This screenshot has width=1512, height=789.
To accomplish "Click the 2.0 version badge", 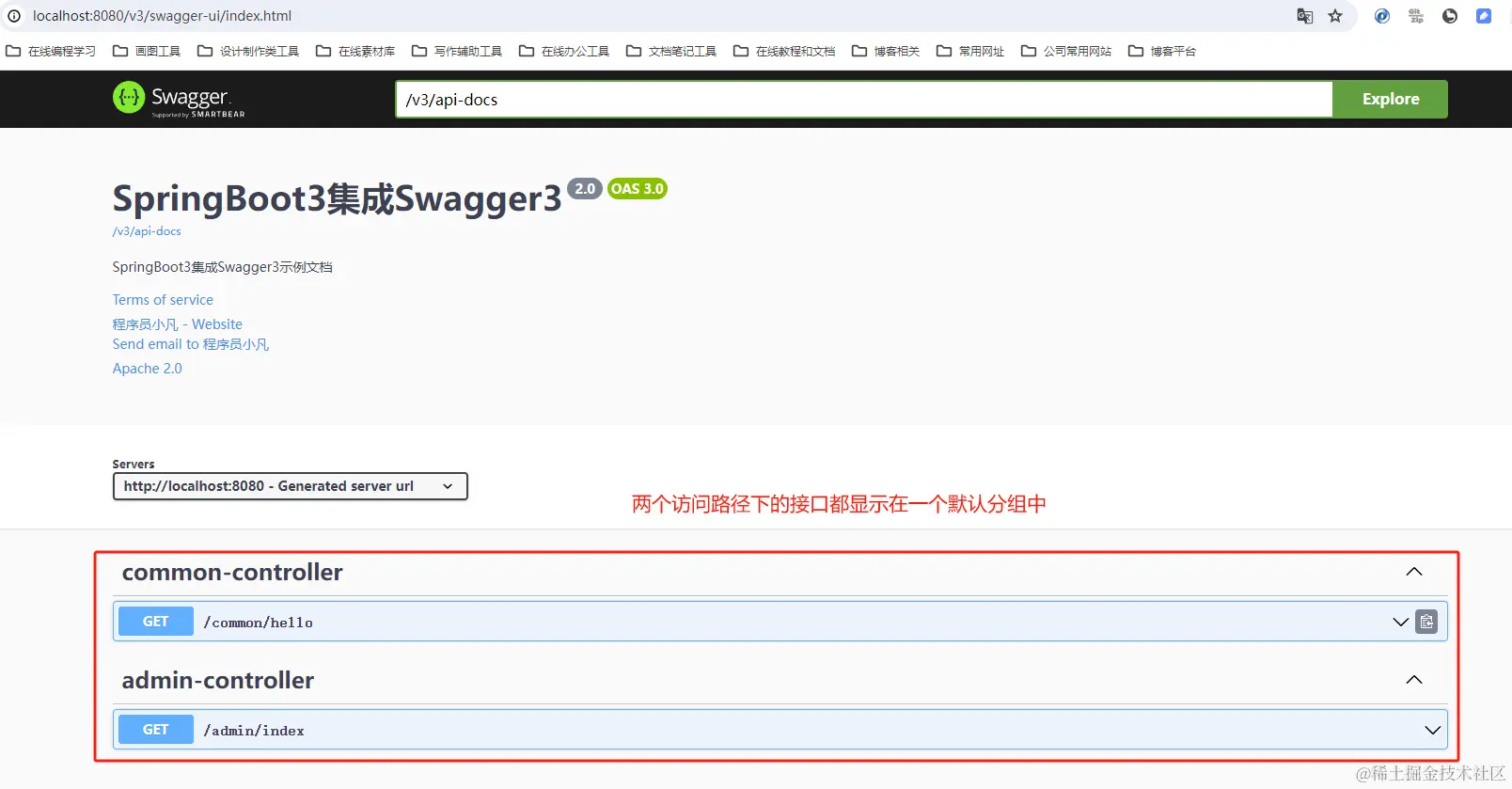I will [585, 189].
